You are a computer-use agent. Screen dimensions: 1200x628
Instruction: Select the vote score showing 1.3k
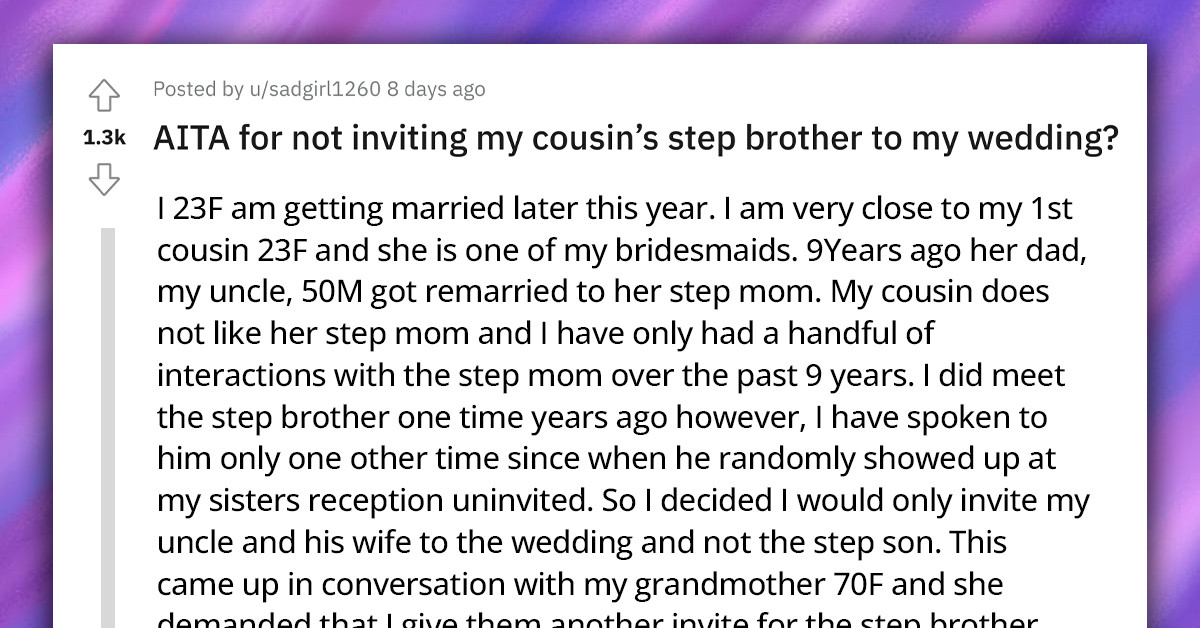pos(104,137)
